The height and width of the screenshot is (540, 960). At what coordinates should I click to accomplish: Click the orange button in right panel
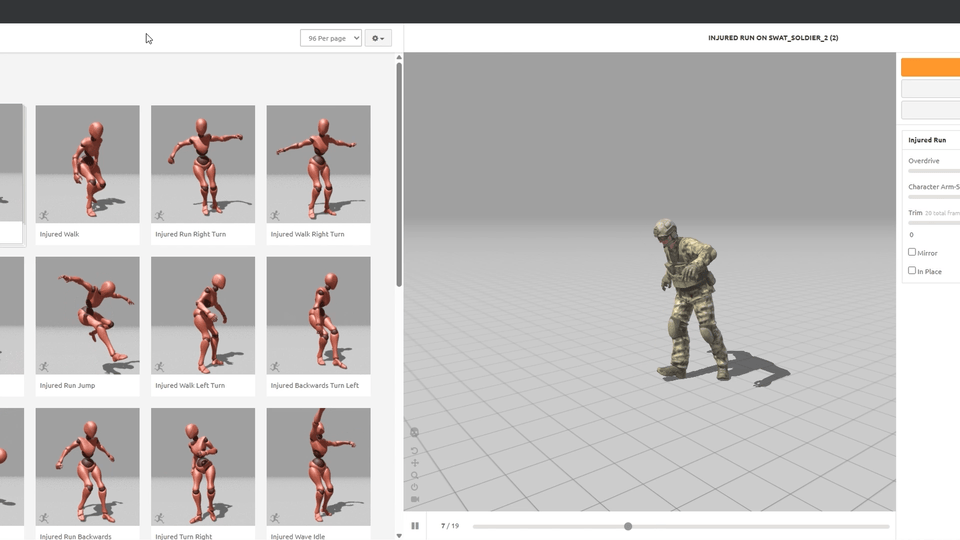click(930, 67)
